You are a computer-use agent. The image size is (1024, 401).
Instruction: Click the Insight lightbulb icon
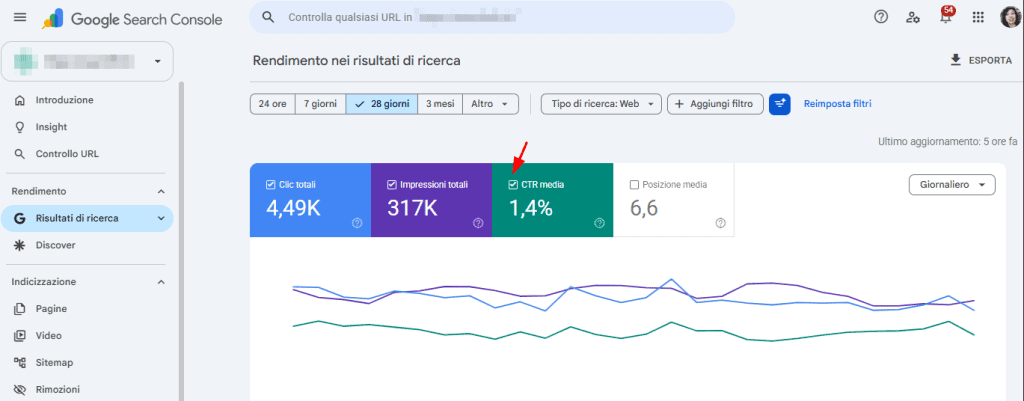20,127
